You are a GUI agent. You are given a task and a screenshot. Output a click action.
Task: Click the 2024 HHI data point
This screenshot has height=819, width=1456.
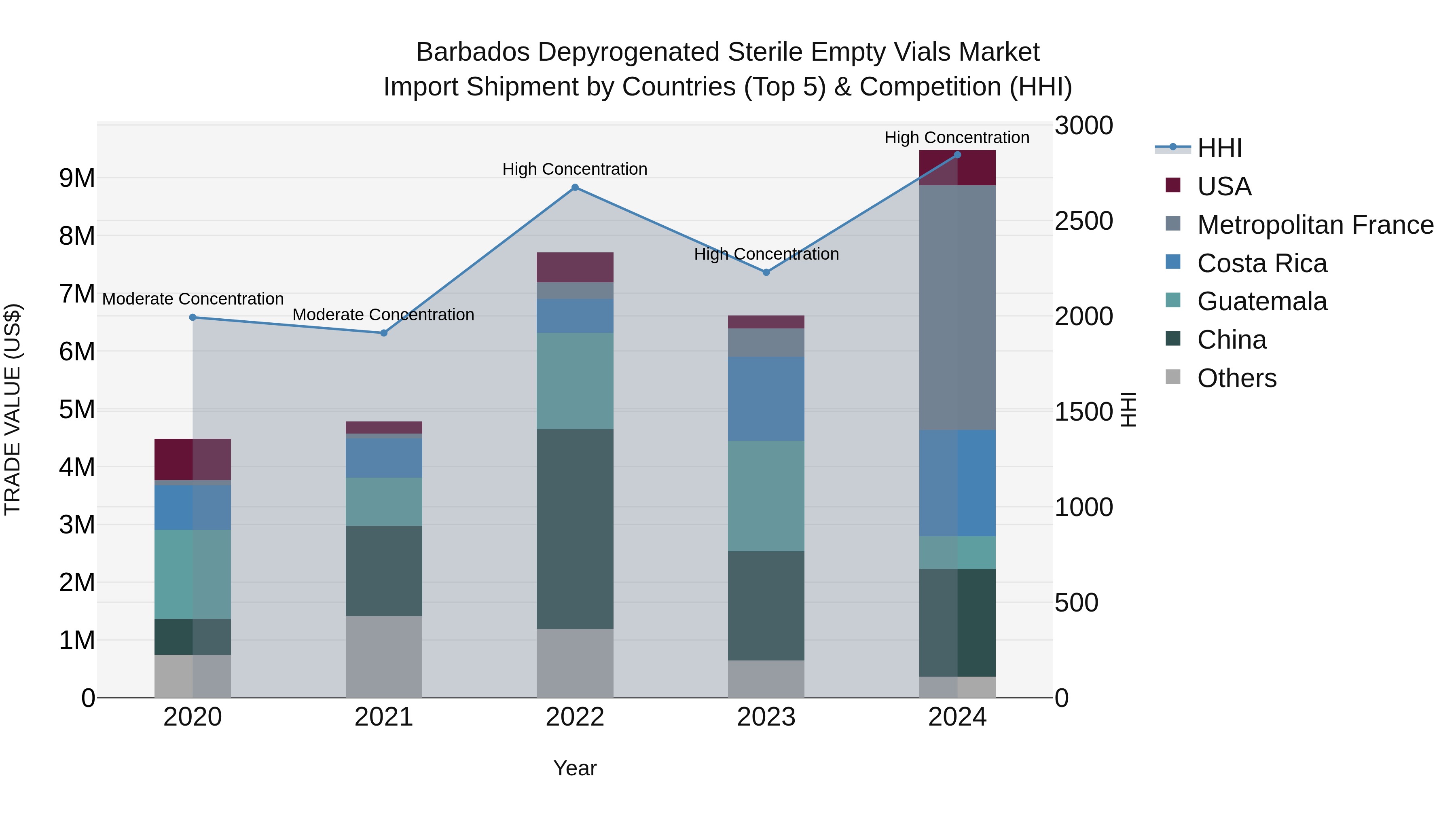(x=957, y=155)
